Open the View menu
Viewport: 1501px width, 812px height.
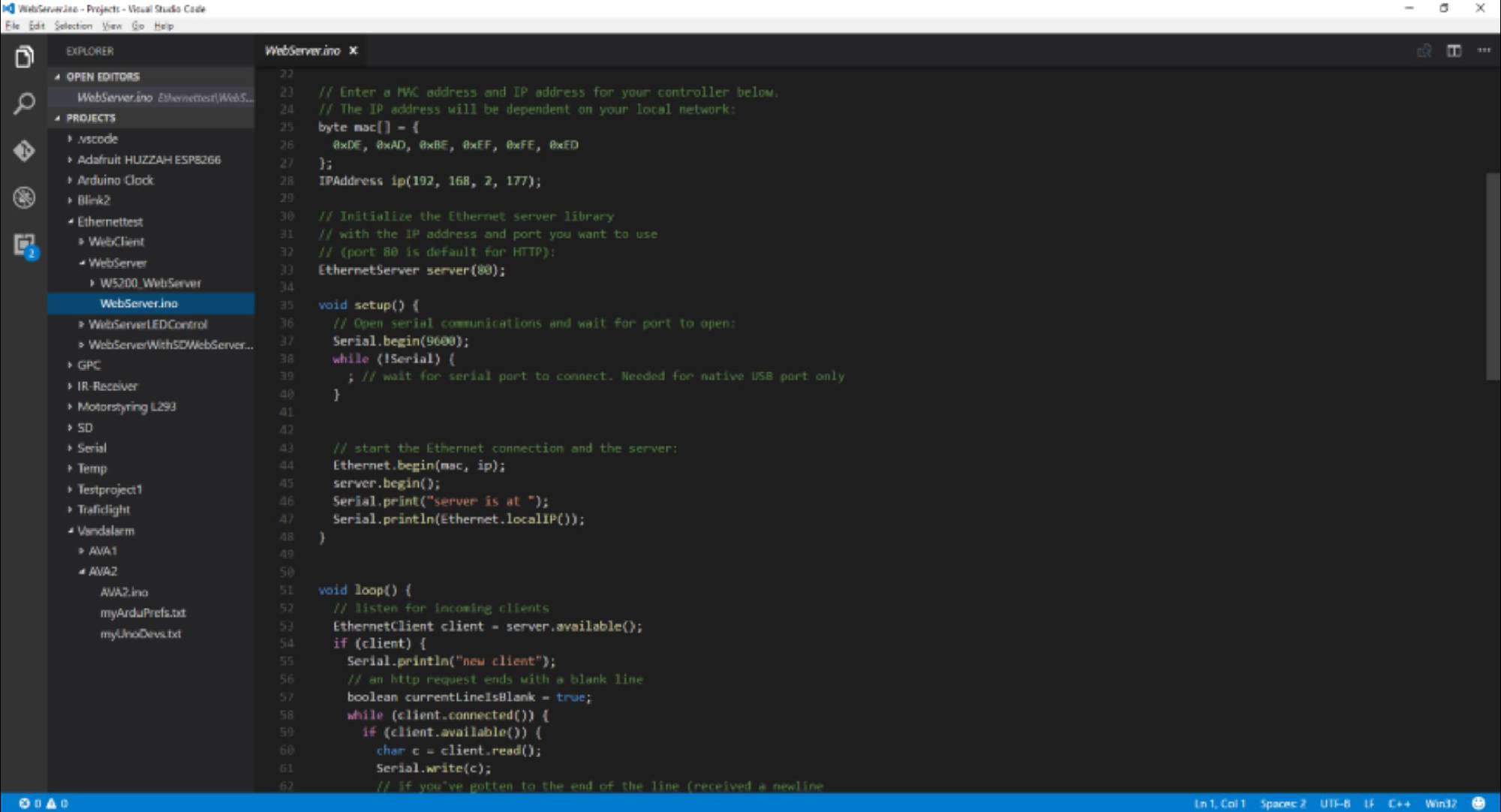(112, 26)
